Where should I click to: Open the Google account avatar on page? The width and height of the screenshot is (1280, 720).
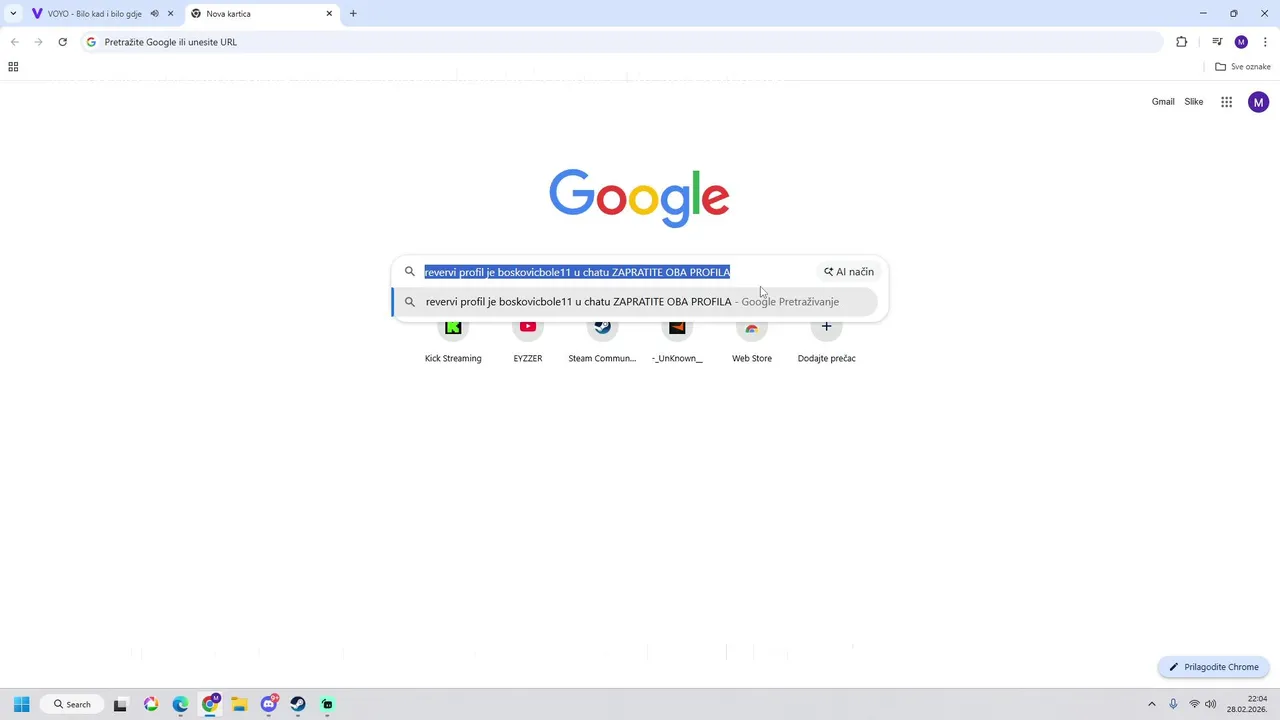point(1259,102)
